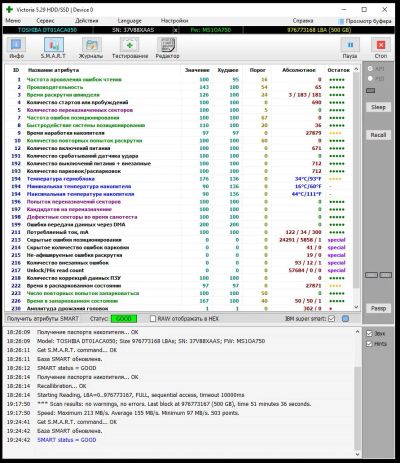This screenshot has height=463, width=400.
Task: Click the Просмотр буфера buffer view icon
Action: 341,21
